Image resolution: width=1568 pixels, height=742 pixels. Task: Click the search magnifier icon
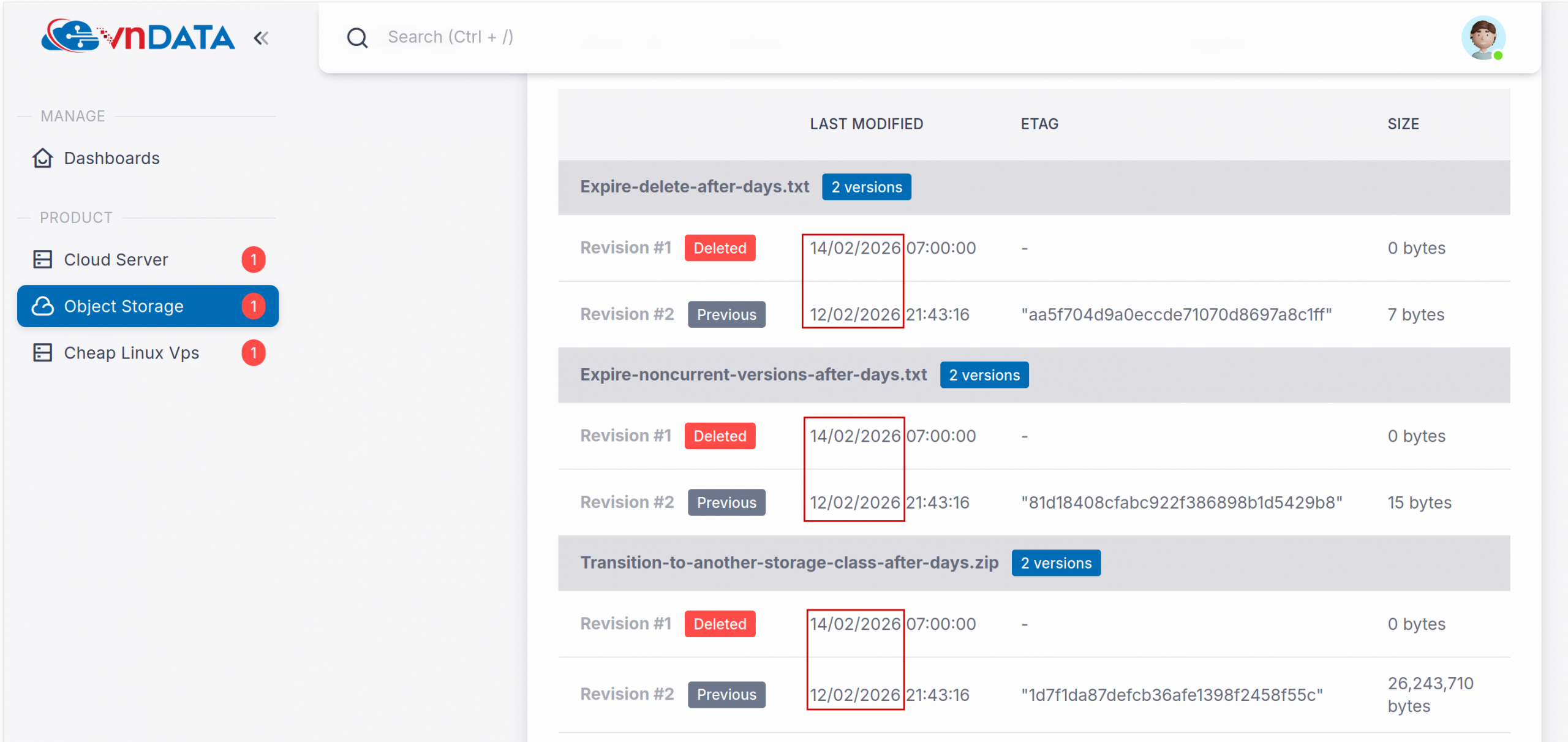(x=357, y=38)
